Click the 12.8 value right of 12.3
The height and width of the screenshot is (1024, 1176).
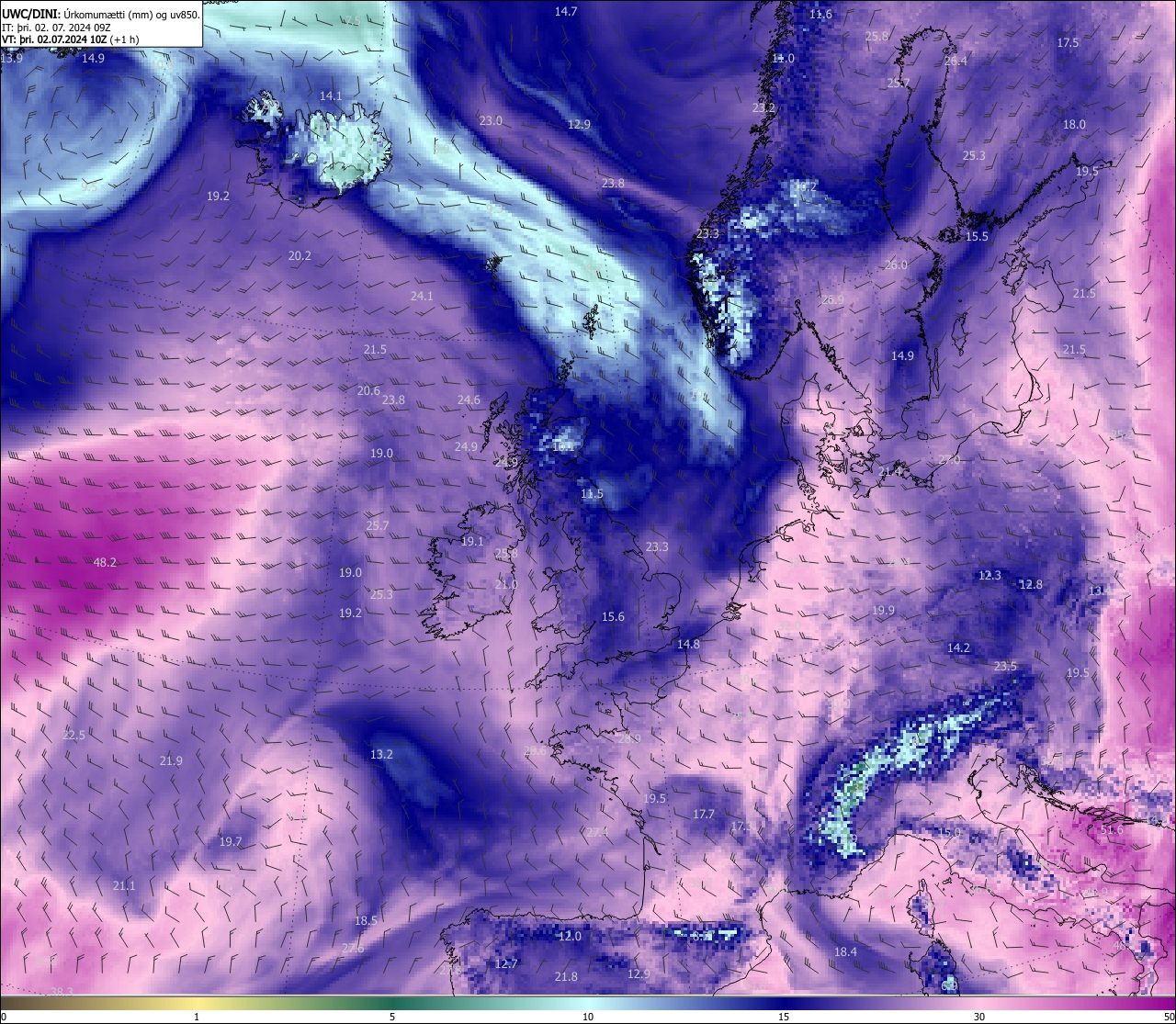(x=1032, y=584)
